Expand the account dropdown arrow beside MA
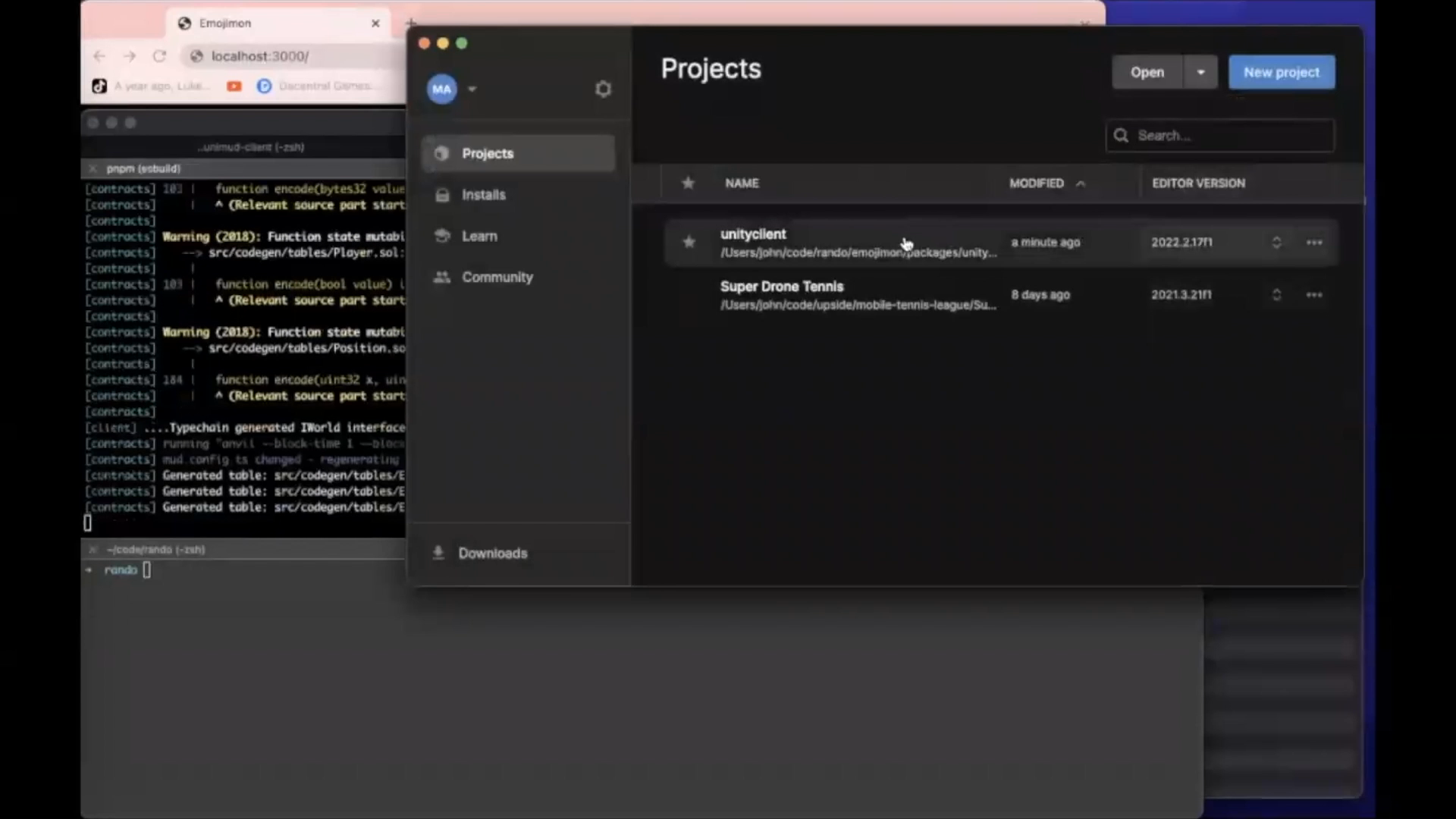 [x=472, y=89]
